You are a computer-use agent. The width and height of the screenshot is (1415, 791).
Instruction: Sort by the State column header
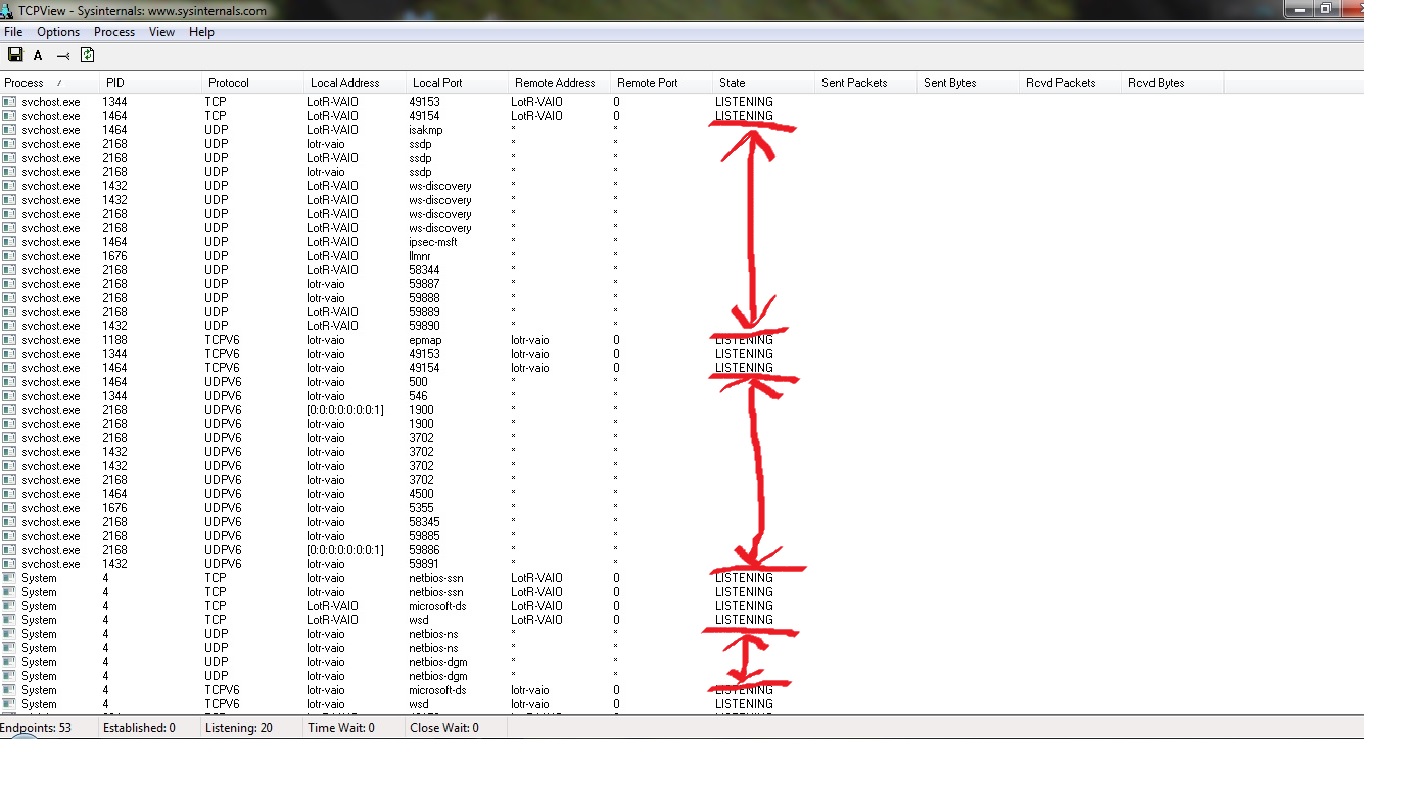coord(732,83)
